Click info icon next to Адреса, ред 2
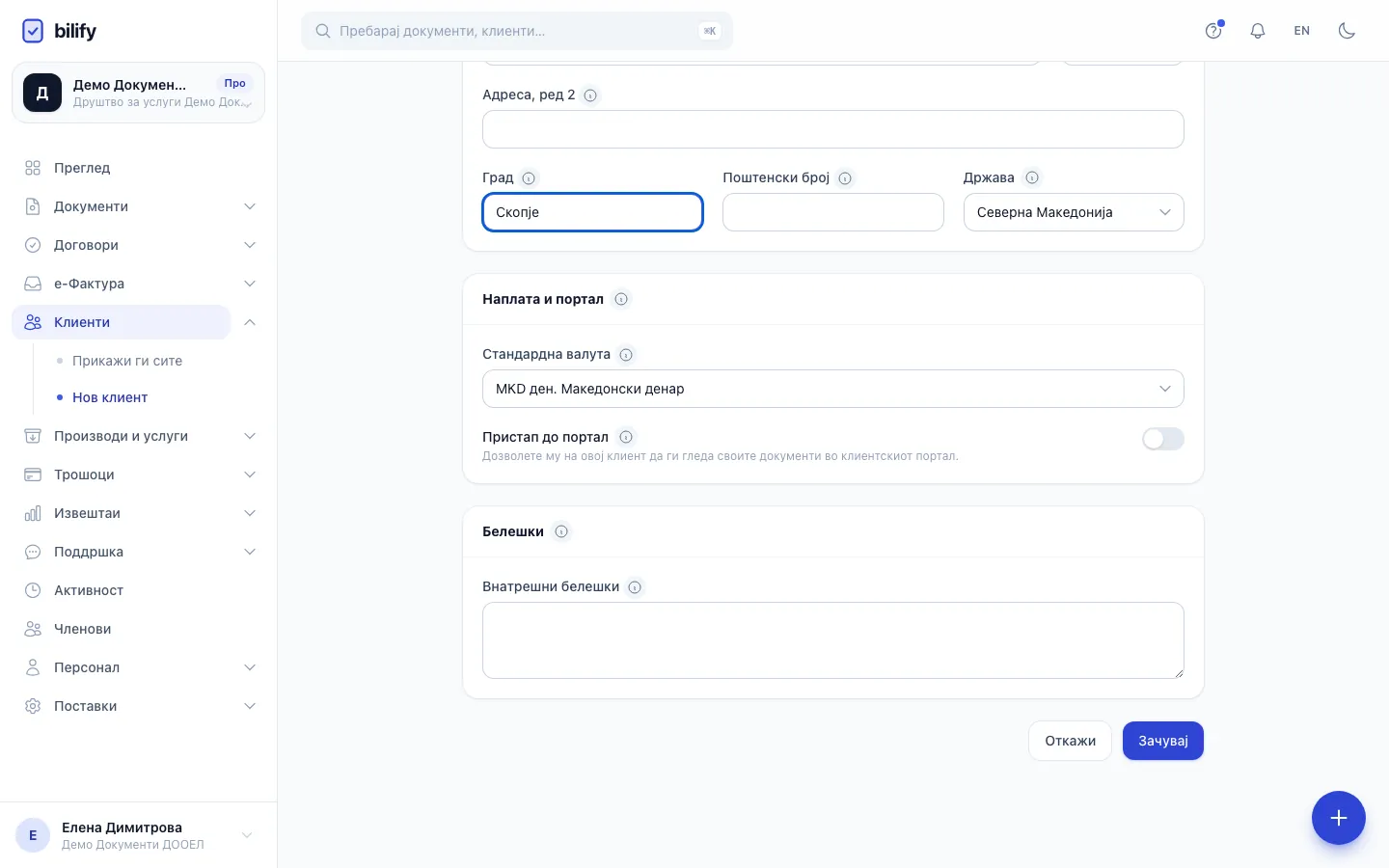 click(591, 95)
